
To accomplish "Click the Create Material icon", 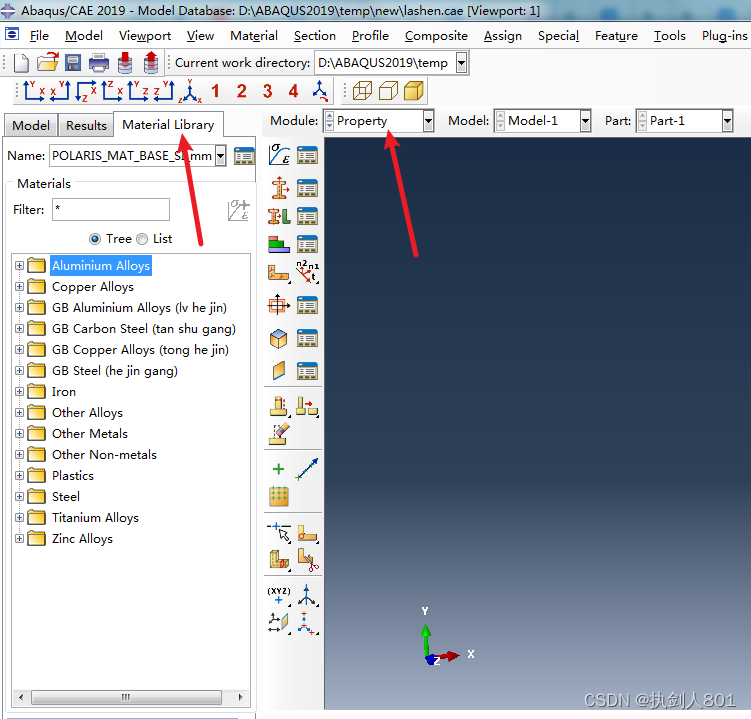I will [278, 155].
